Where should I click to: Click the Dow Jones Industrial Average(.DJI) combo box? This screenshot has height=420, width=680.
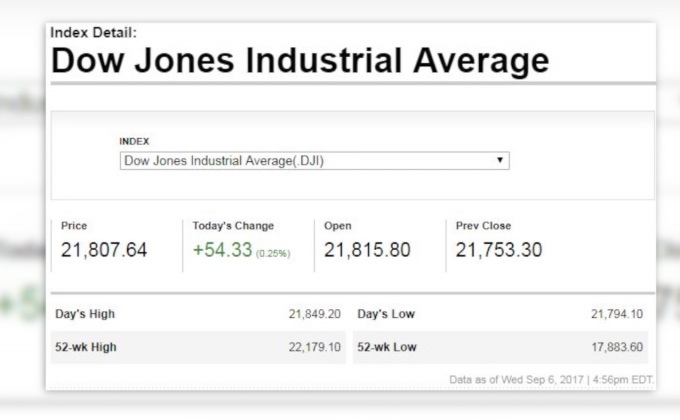tap(310, 160)
